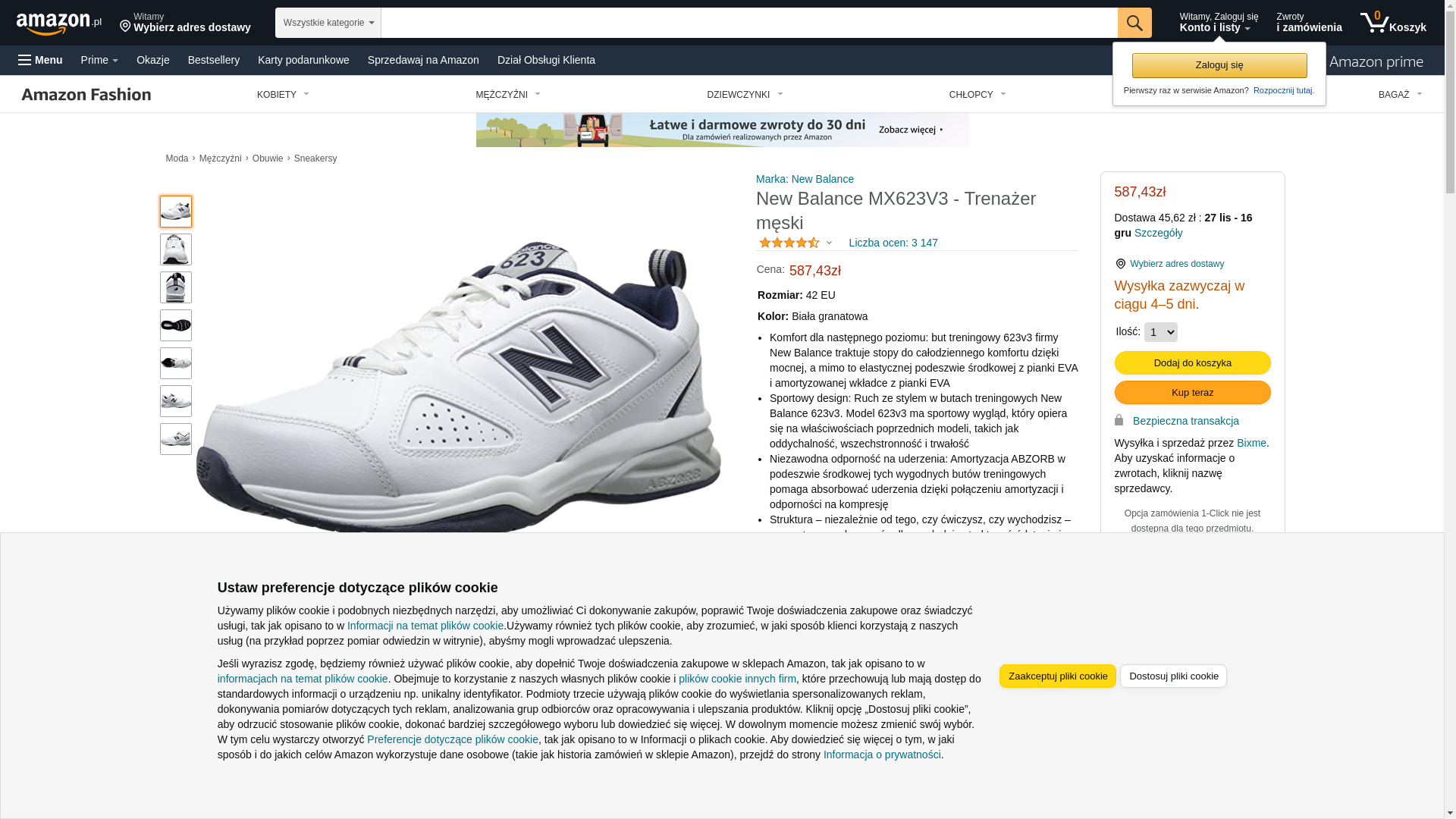Screen dimensions: 1456x819
Task: Click the Amazon.pl logo
Action: [x=59, y=24]
